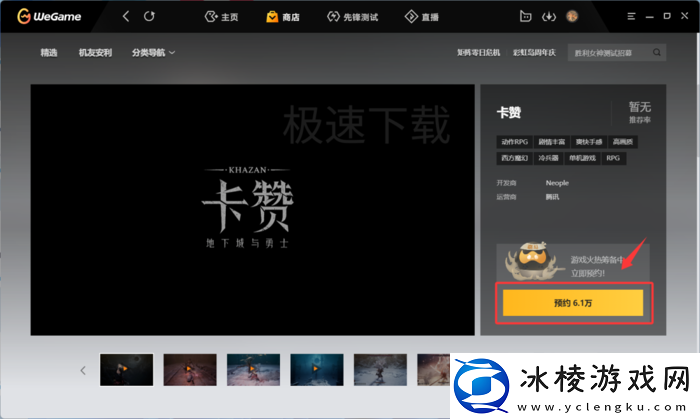Select the 机友安利 menu item

pyautogui.click(x=95, y=53)
